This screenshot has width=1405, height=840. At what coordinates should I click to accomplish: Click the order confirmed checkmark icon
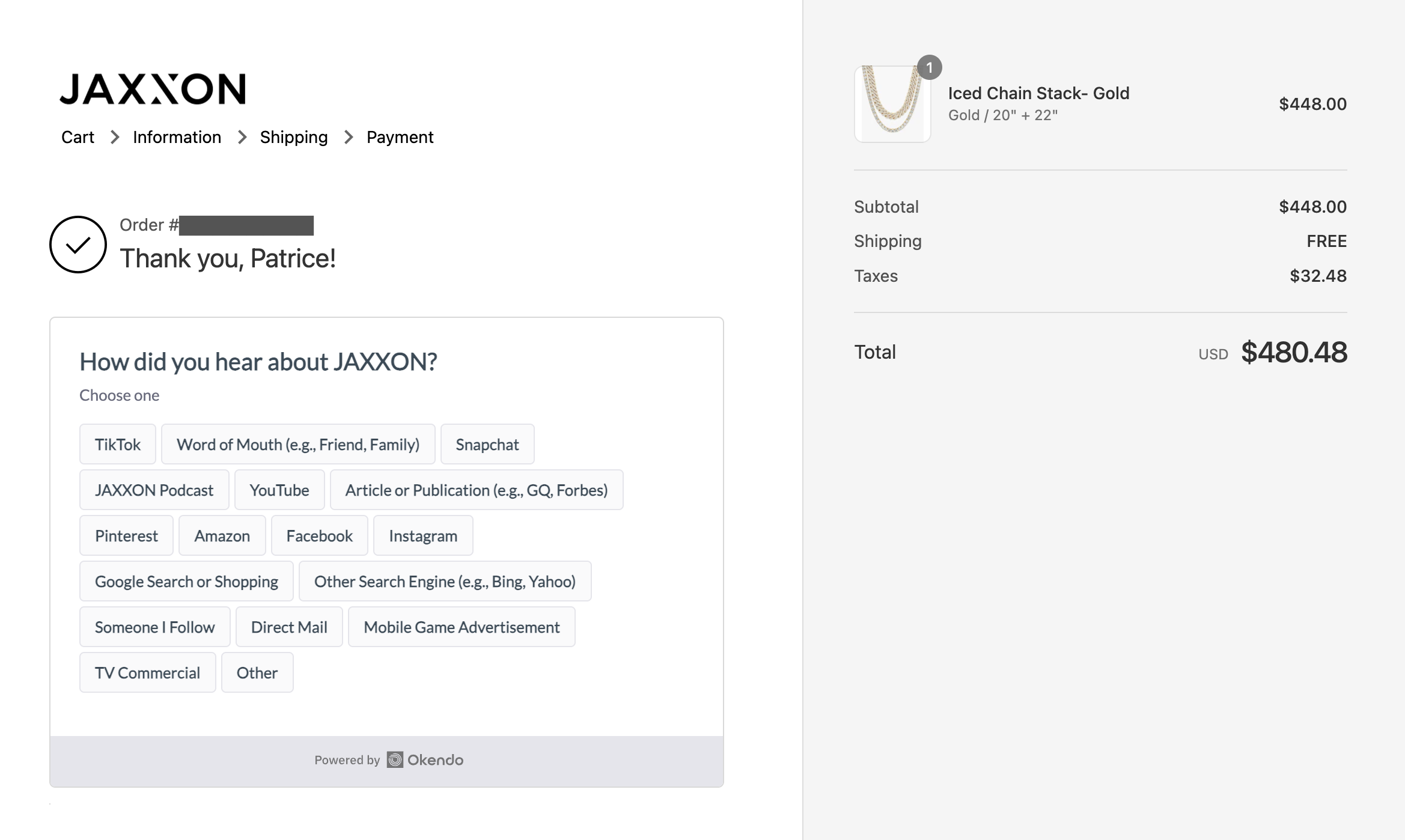tap(78, 245)
